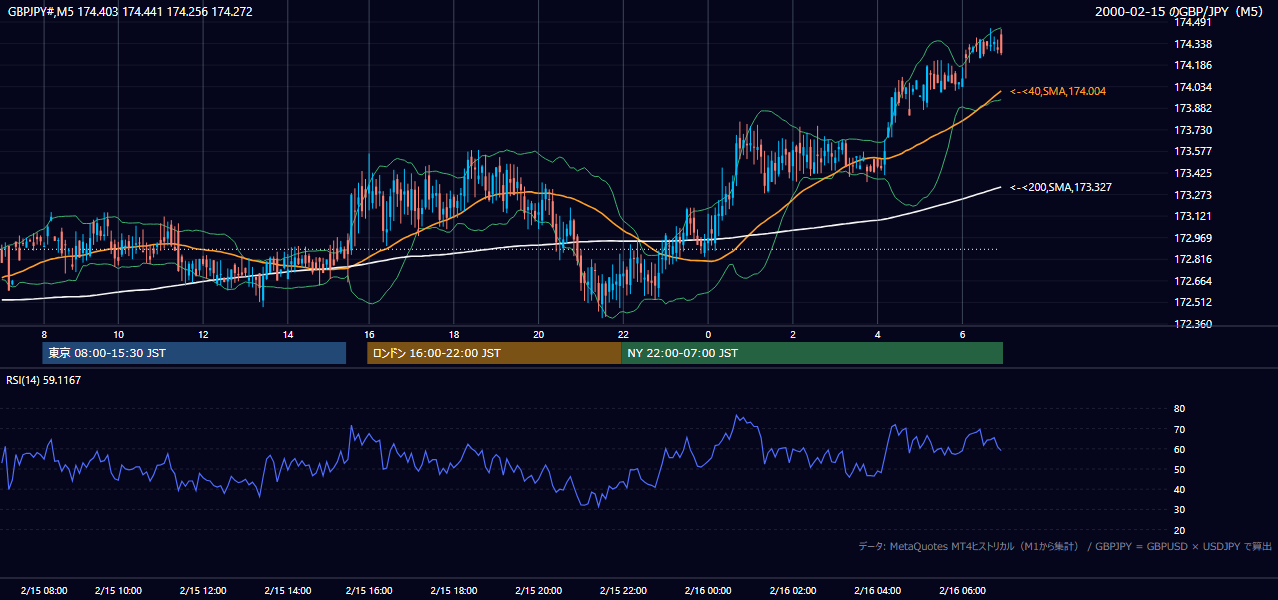The height and width of the screenshot is (600, 1278).
Task: Click the hour label 12 under price chart
Action: tap(203, 334)
